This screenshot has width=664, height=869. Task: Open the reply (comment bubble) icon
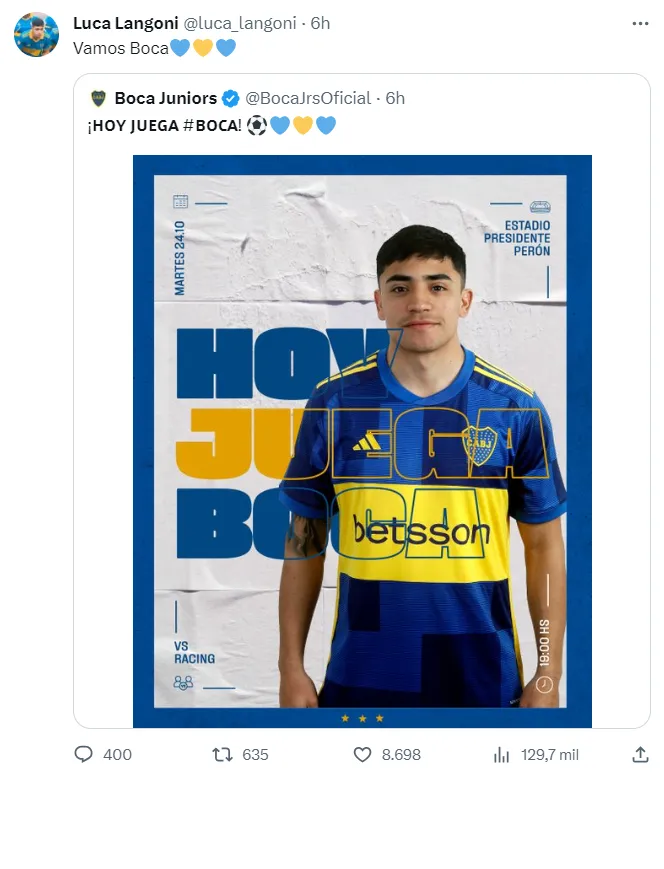tap(84, 755)
